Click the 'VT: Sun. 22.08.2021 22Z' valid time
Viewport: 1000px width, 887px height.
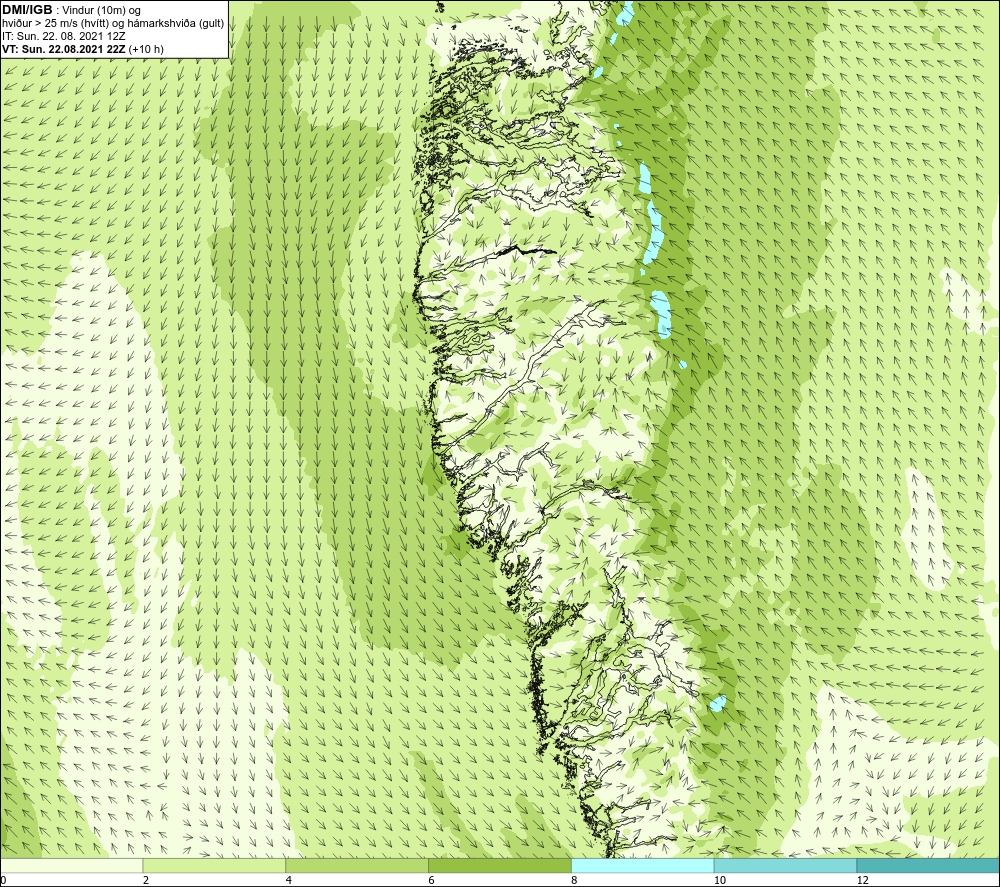point(64,49)
